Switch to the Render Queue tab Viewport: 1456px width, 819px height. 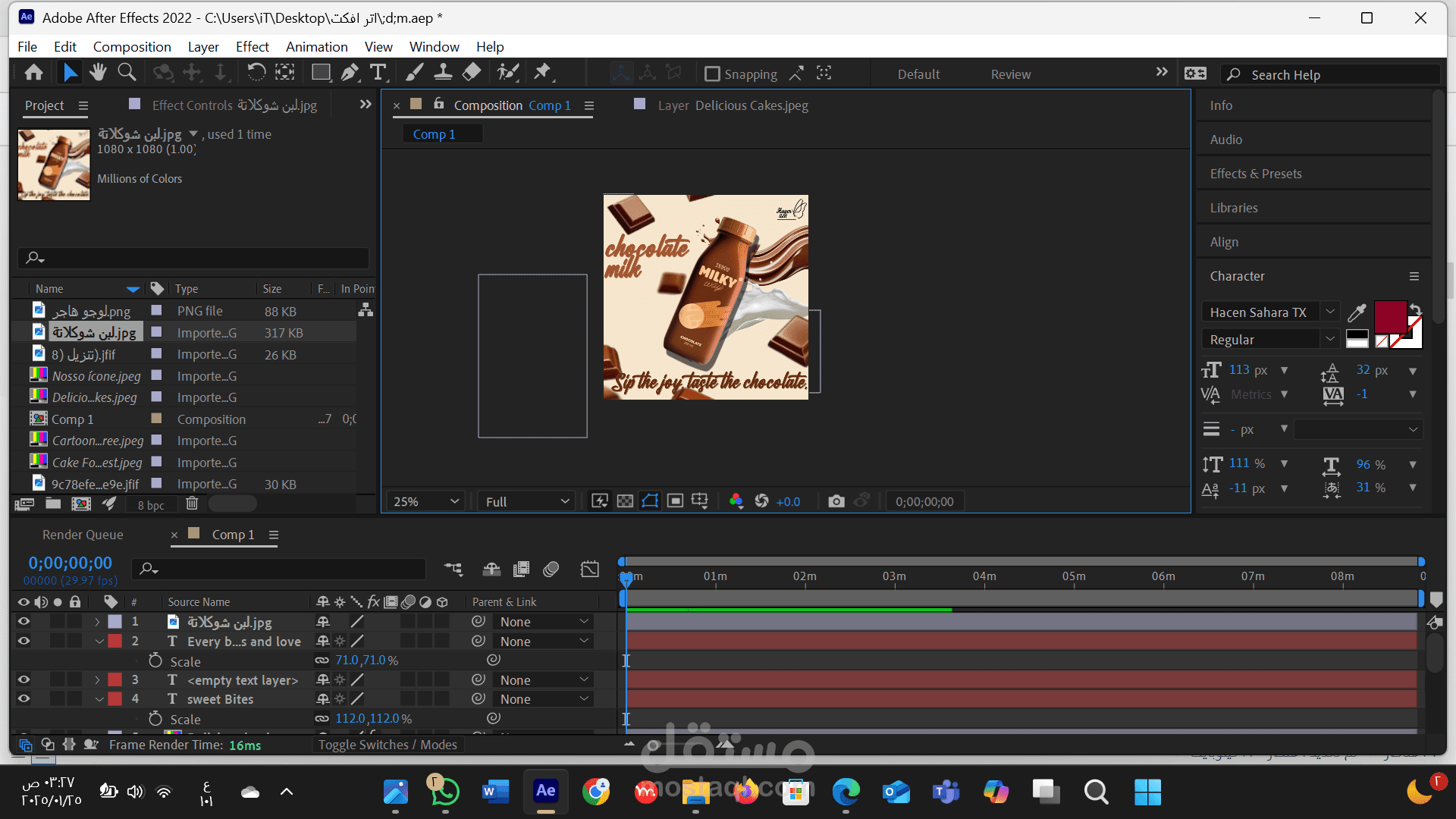coord(83,535)
